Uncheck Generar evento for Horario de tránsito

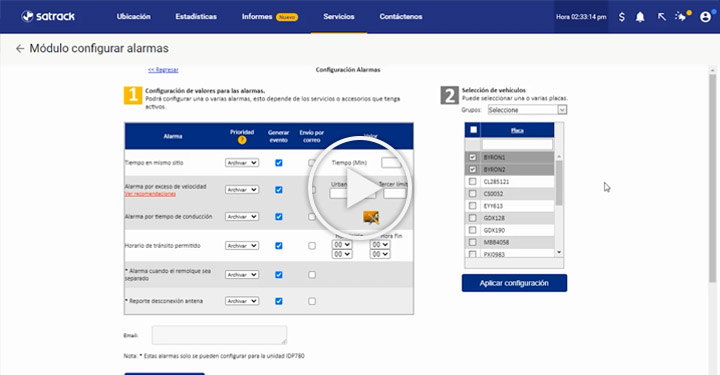coord(279,246)
